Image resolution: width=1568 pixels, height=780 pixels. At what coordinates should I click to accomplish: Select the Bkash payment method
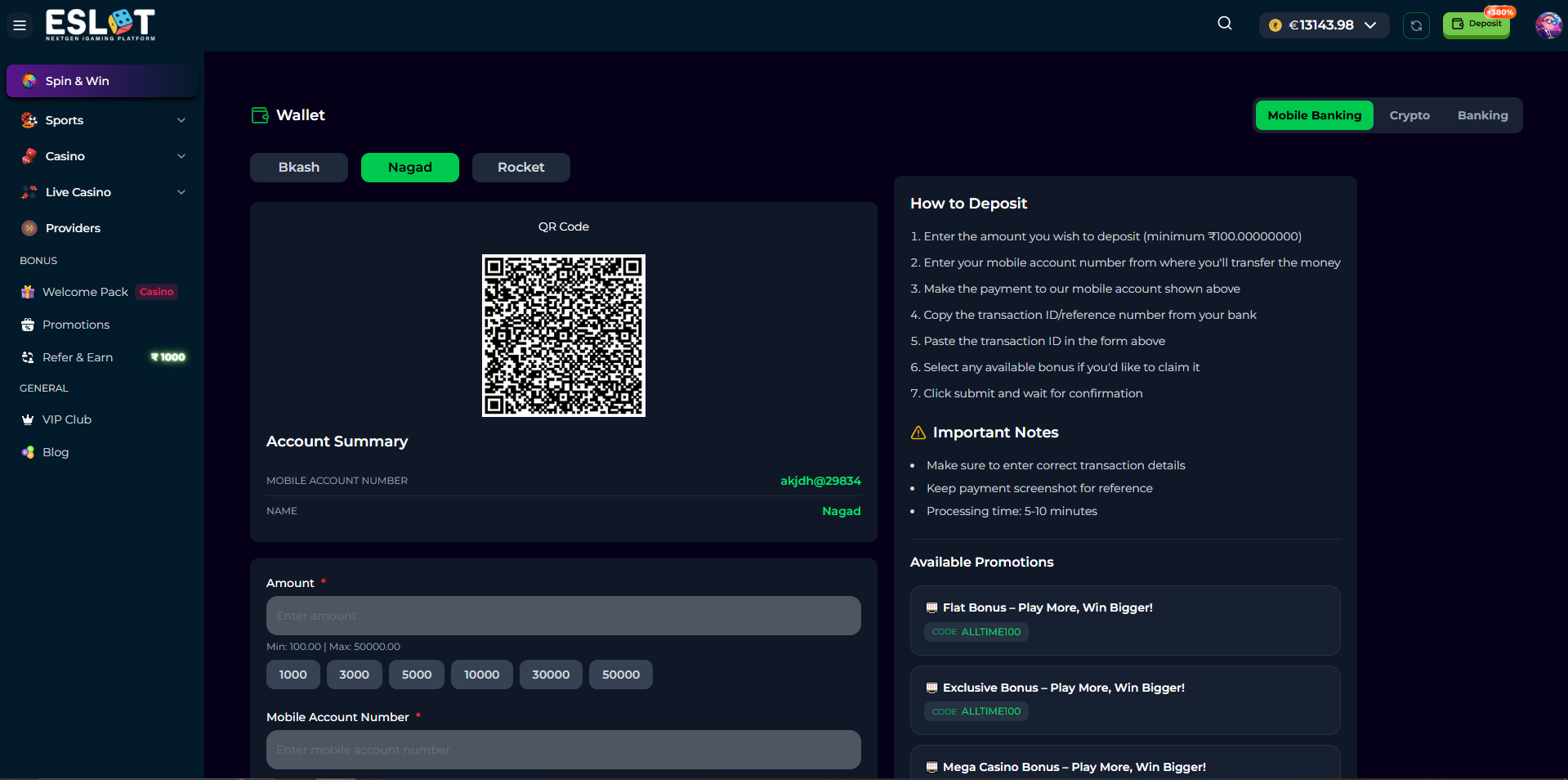pyautogui.click(x=299, y=168)
